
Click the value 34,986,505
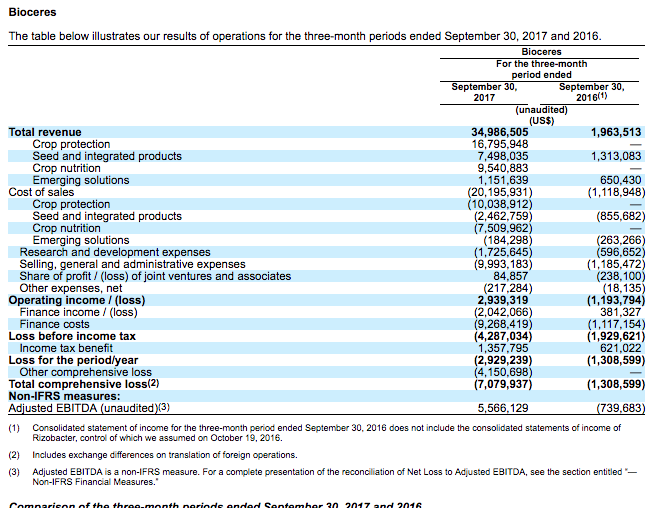[x=500, y=132]
